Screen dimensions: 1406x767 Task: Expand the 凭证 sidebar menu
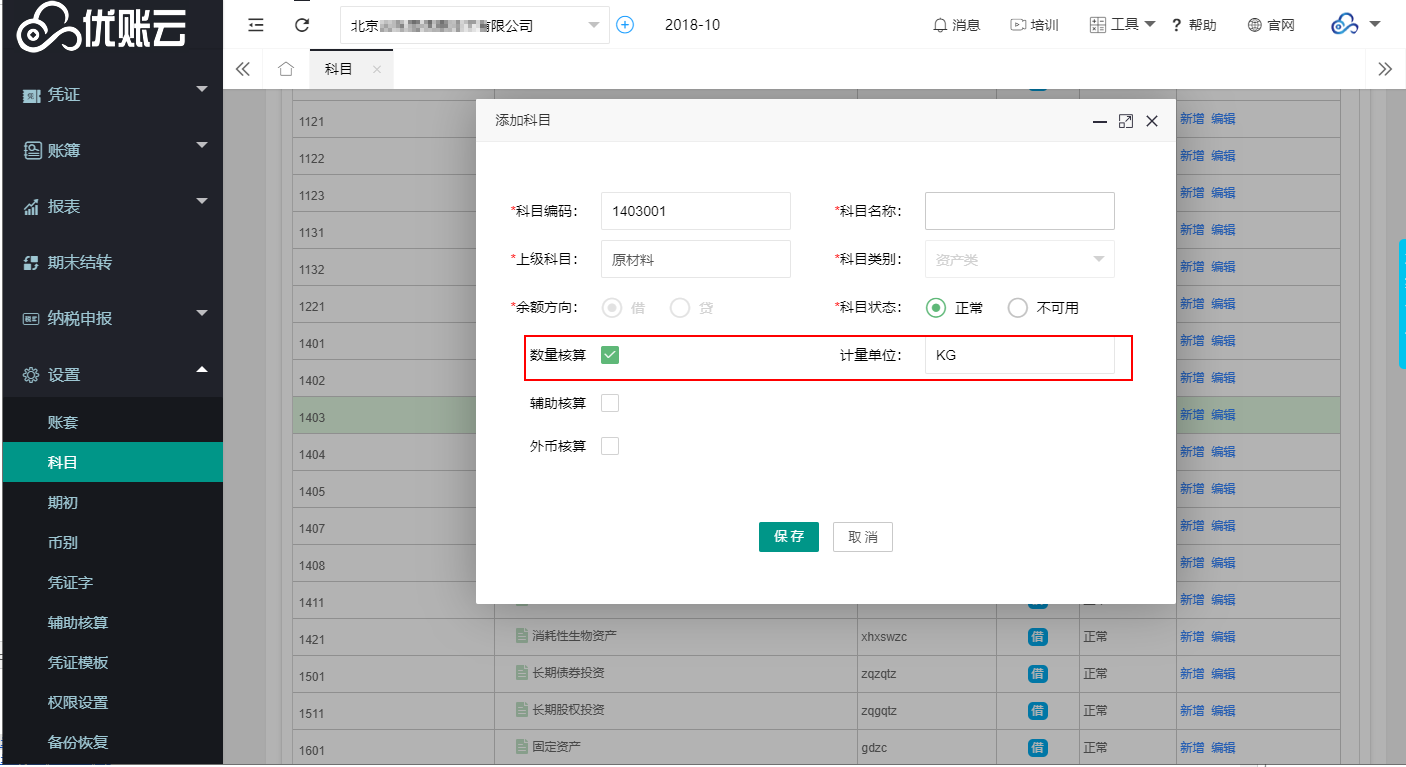[x=112, y=94]
